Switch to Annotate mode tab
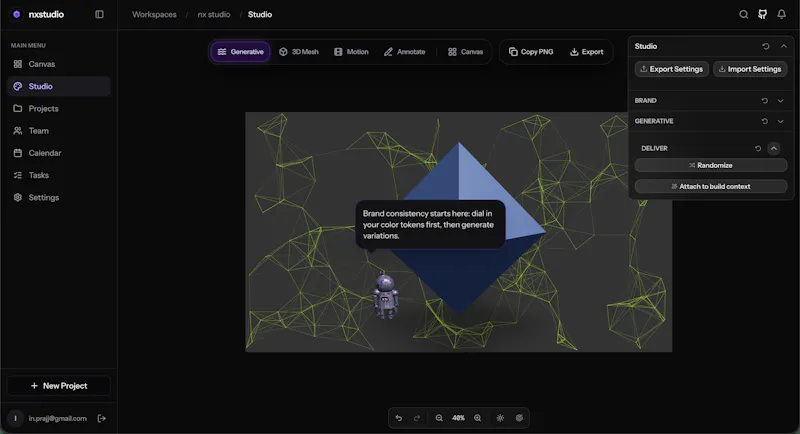Viewport: 800px width, 434px height. click(x=405, y=52)
